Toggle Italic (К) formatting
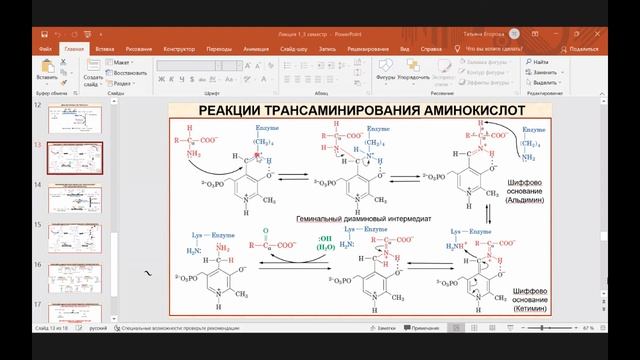Screen dimensions: 640x360 point(171,79)
